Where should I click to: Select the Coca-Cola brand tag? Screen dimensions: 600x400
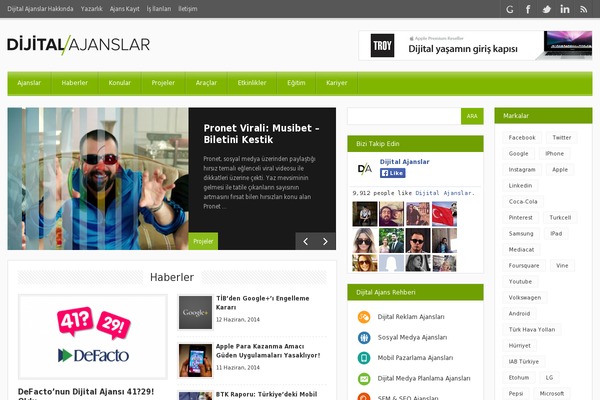point(523,202)
